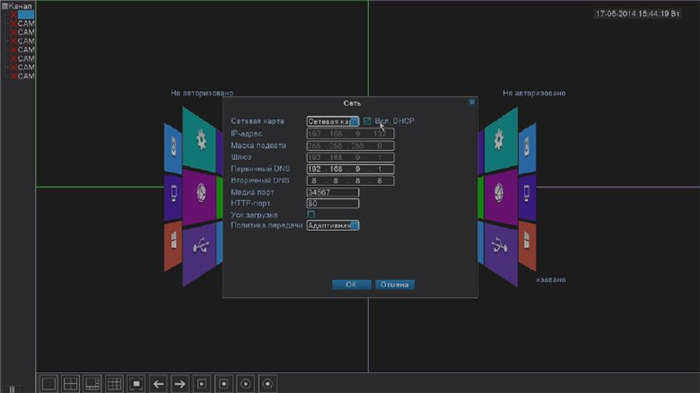This screenshot has width=700, height=393.
Task: Close the Сеть dialog window
Action: tap(472, 102)
